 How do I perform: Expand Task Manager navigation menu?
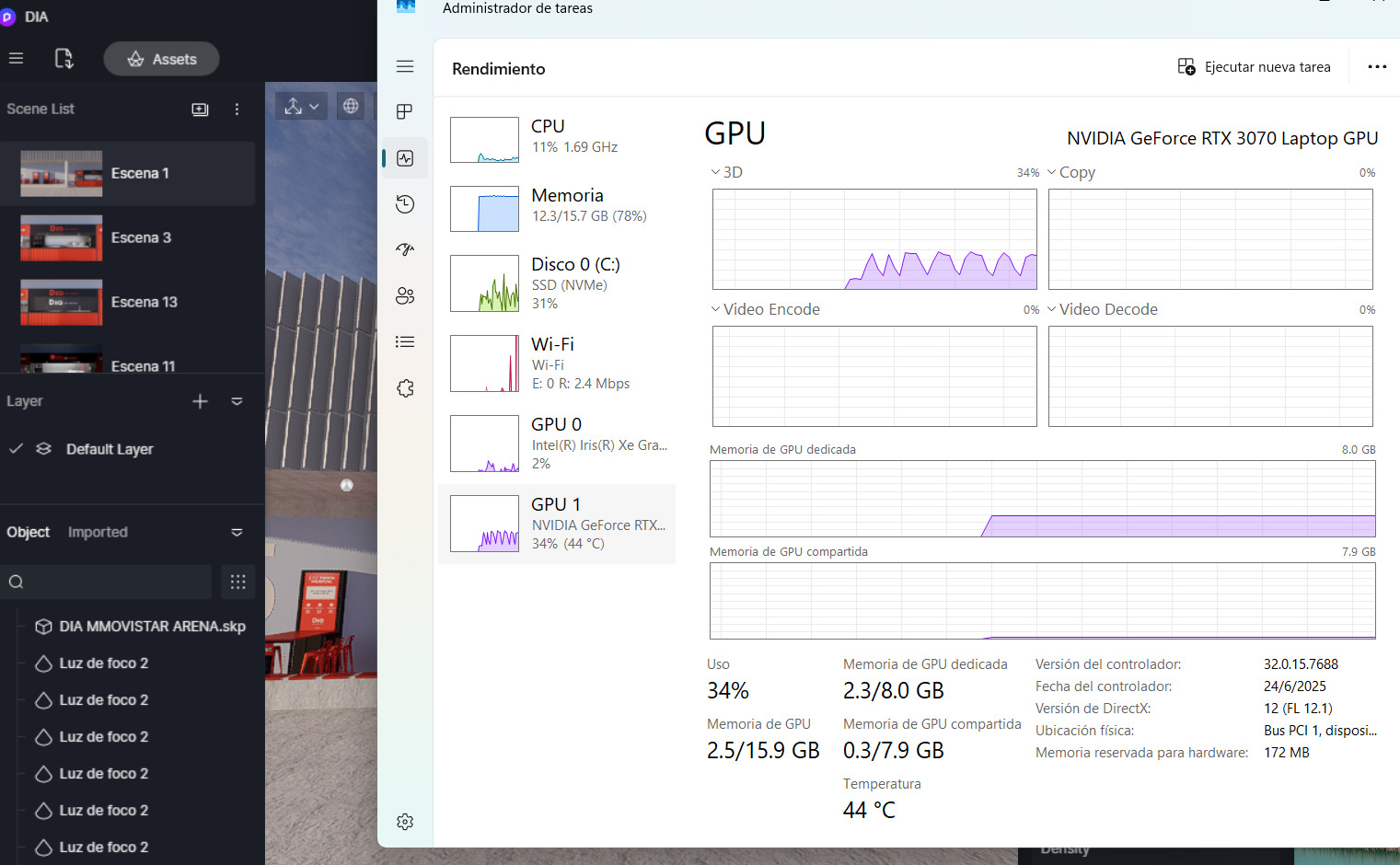point(405,66)
